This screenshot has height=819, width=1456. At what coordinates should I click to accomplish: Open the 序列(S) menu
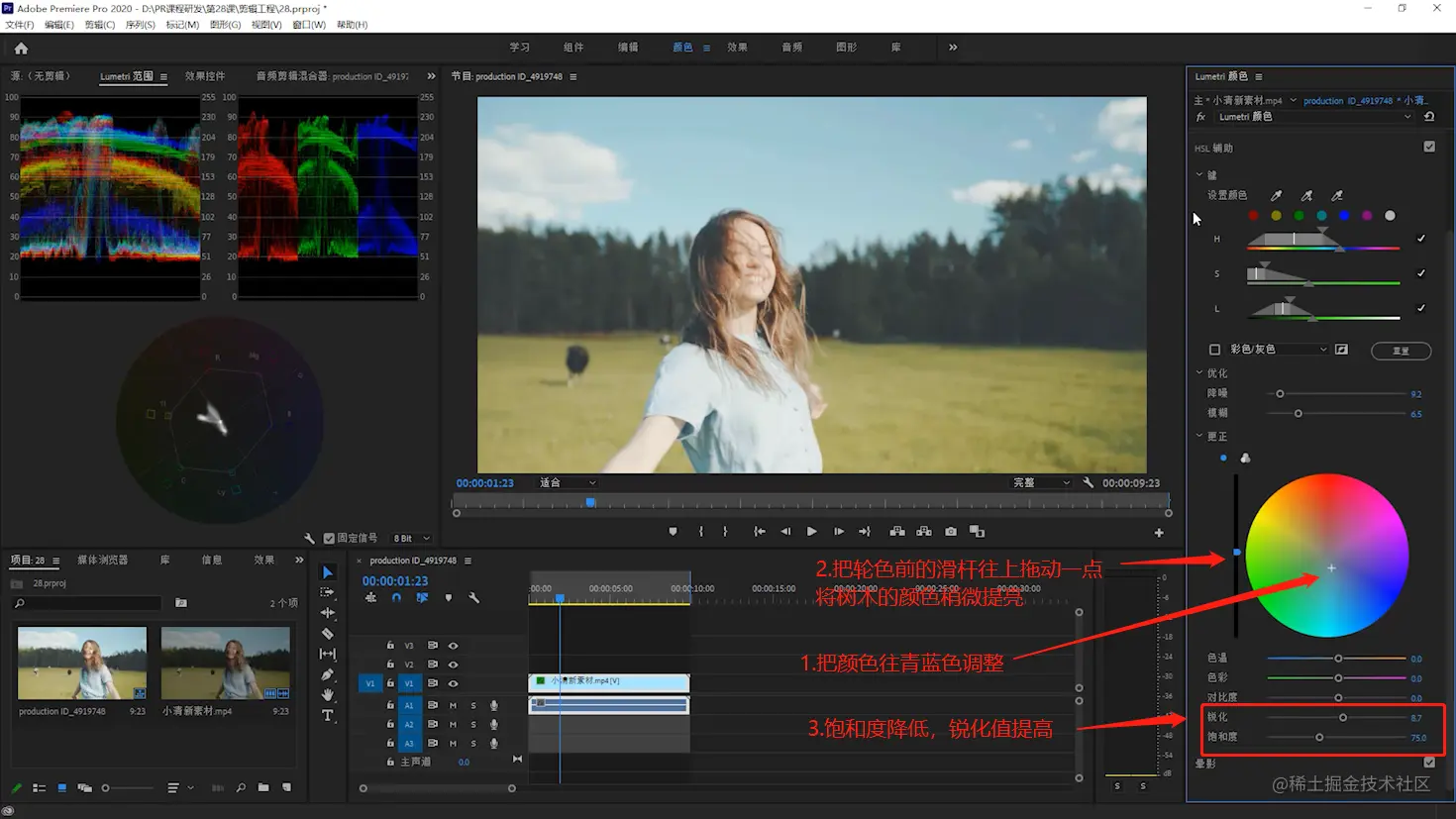tap(140, 25)
